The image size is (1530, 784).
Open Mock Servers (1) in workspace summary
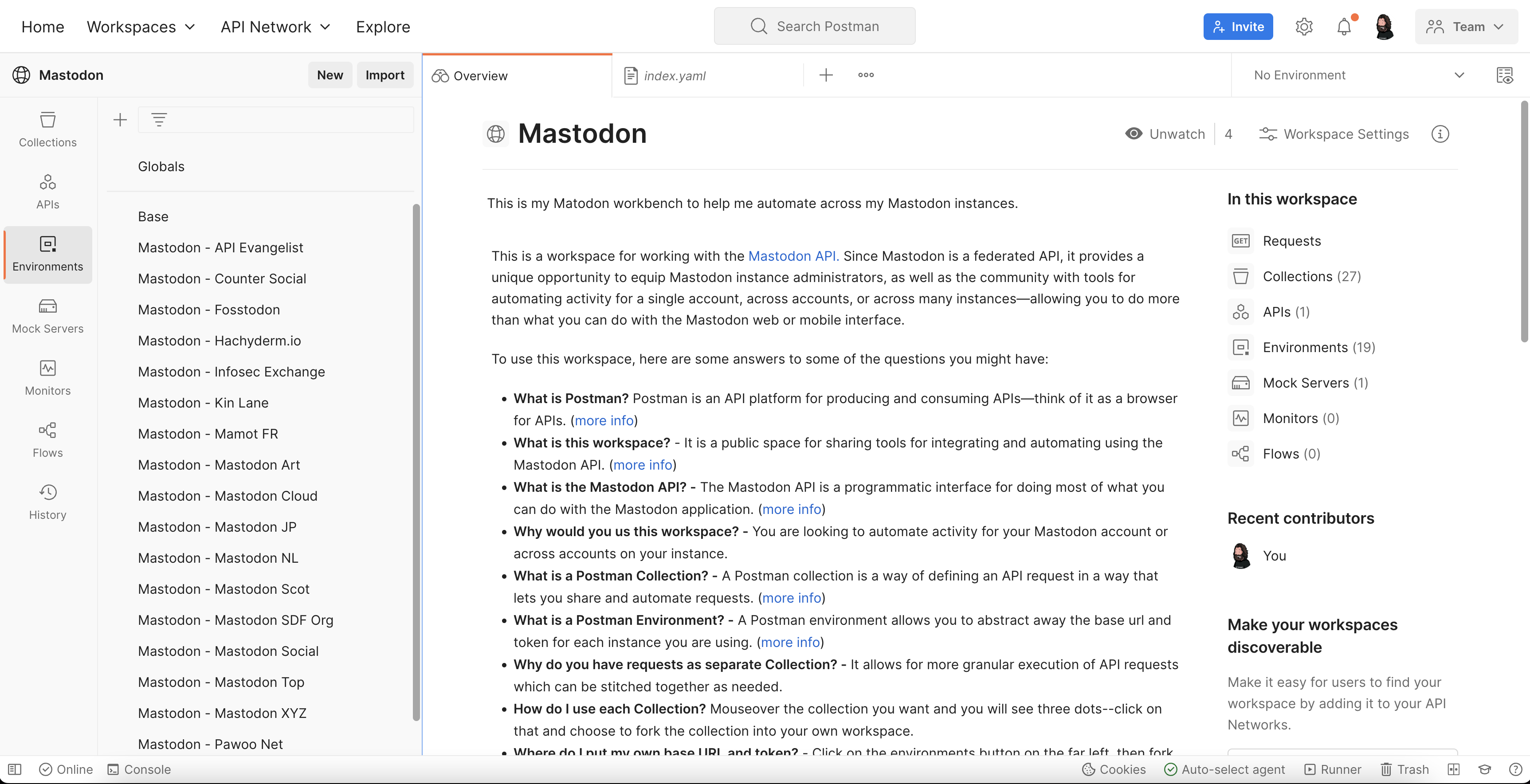point(1299,383)
